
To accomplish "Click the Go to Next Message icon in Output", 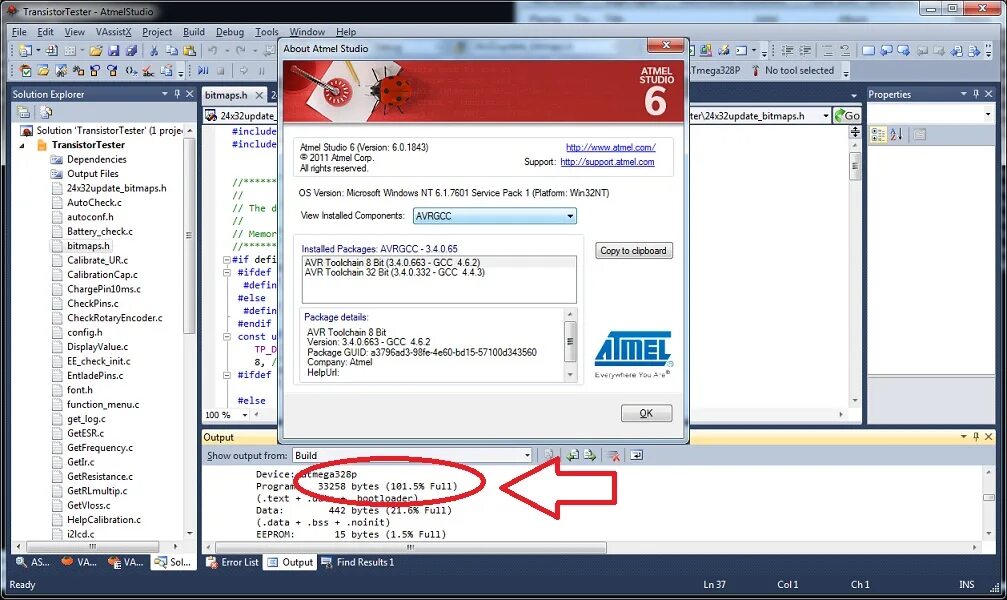I will point(590,455).
